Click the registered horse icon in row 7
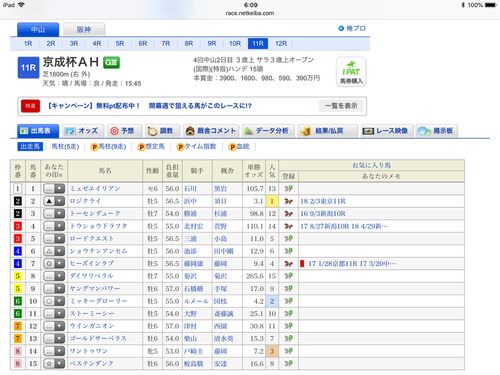The height and width of the screenshot is (375, 500). [x=288, y=264]
